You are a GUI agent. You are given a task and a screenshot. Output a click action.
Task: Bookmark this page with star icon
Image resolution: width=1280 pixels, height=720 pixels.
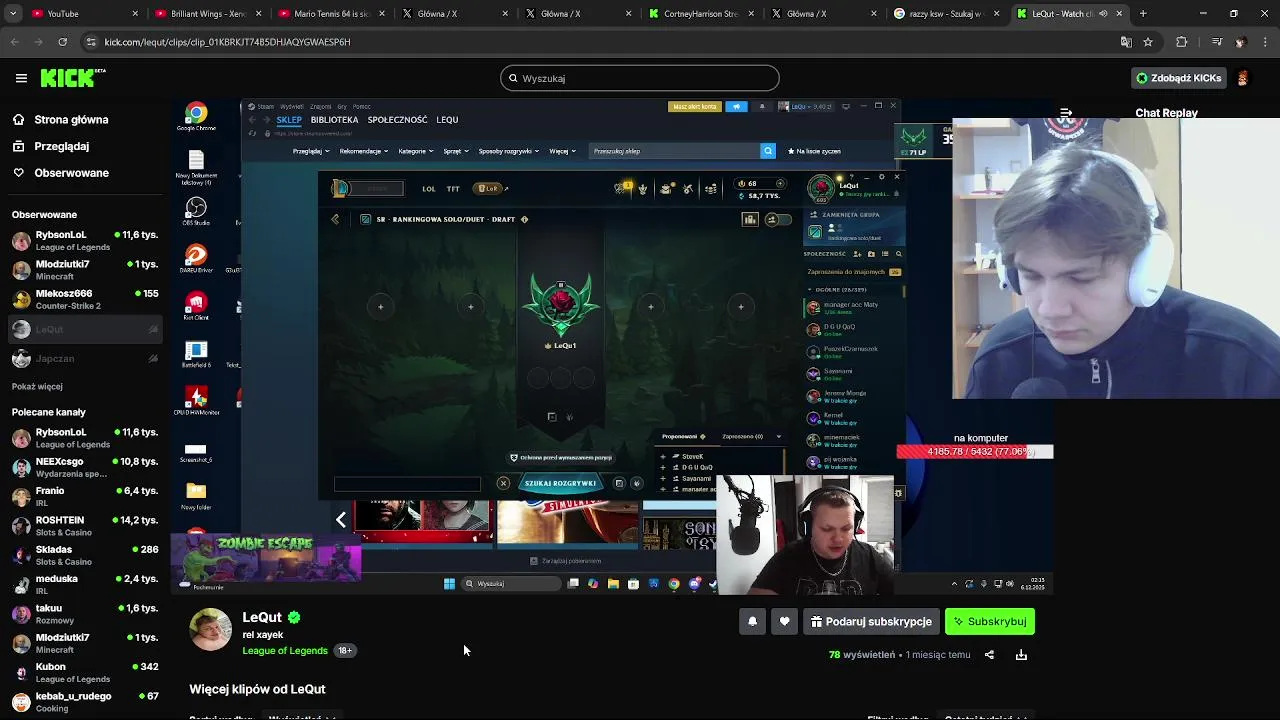[1148, 42]
